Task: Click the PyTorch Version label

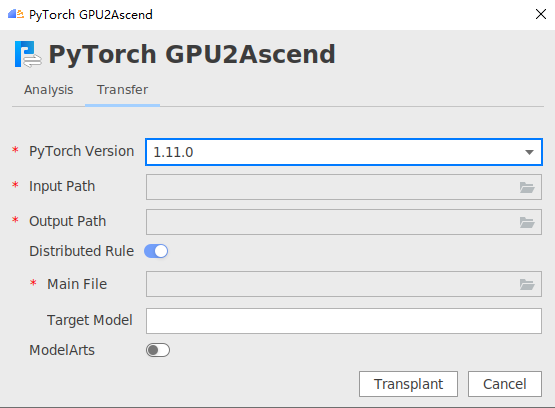Action: 82,151
